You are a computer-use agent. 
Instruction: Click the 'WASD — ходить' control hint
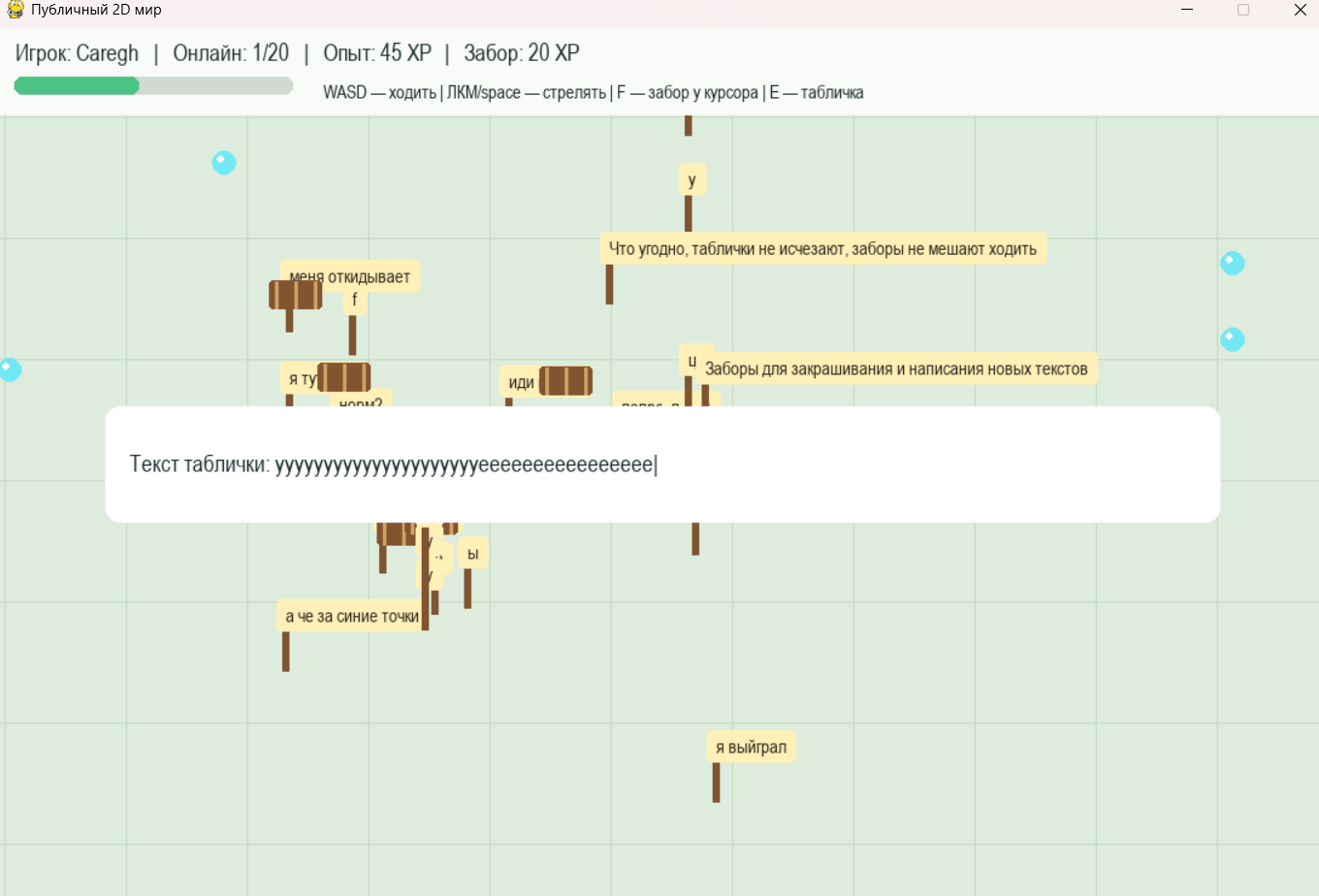[x=380, y=93]
